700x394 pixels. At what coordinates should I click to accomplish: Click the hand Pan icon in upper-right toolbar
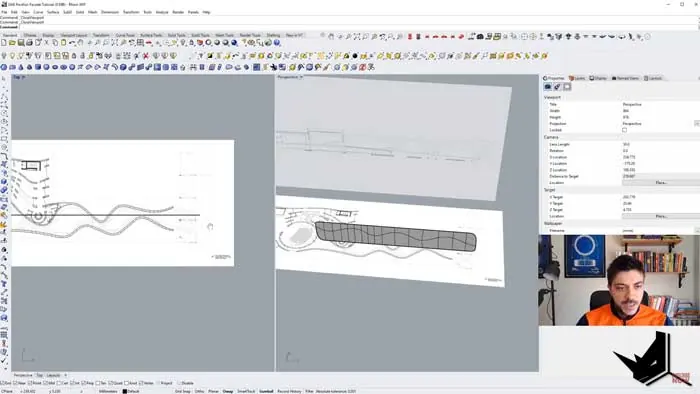[331, 37]
